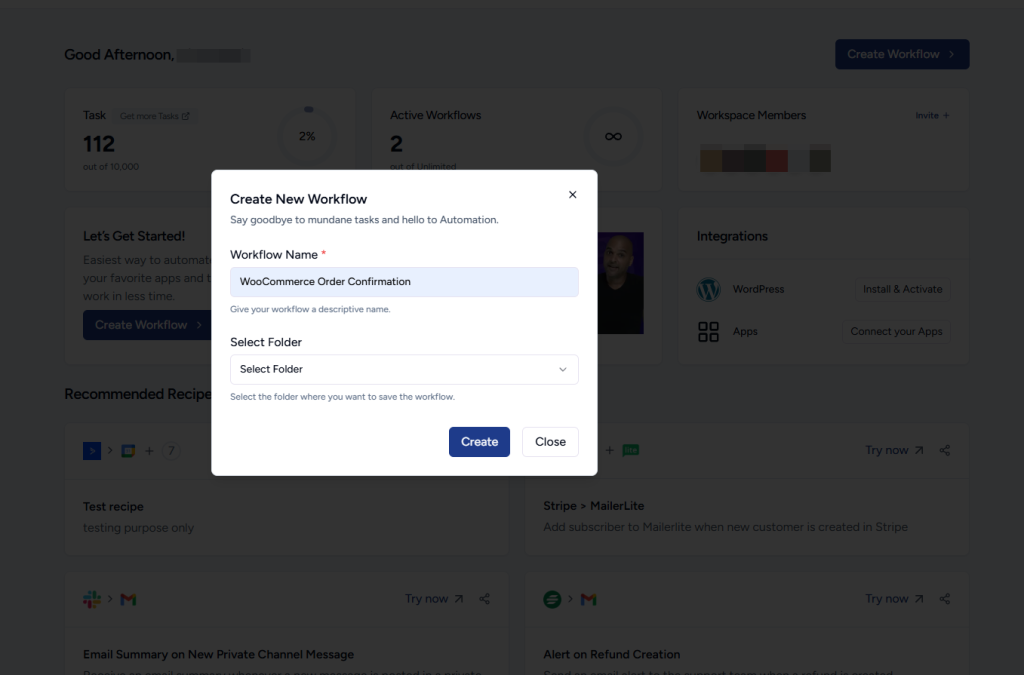The image size is (1024, 675).
Task: Click Try now on Alert on Refund recipe
Action: (x=894, y=599)
